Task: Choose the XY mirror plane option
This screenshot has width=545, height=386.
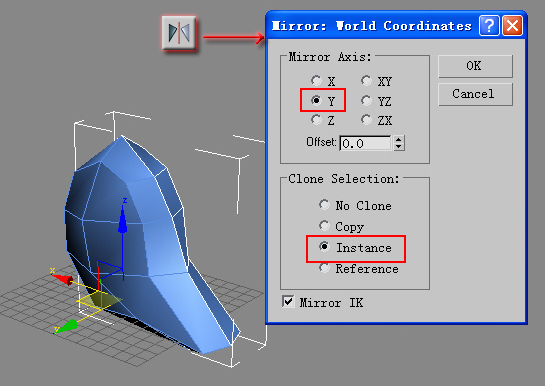Action: (366, 81)
